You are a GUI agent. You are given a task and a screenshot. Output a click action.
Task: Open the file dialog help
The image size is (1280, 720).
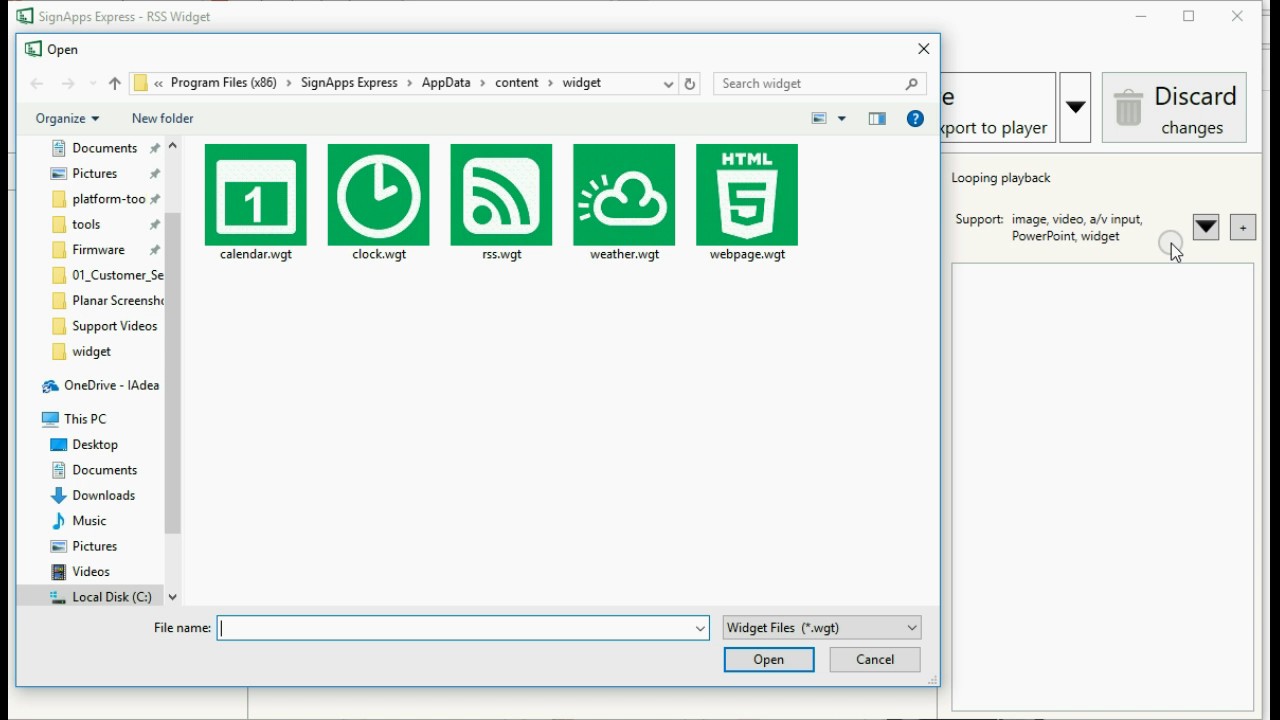915,118
